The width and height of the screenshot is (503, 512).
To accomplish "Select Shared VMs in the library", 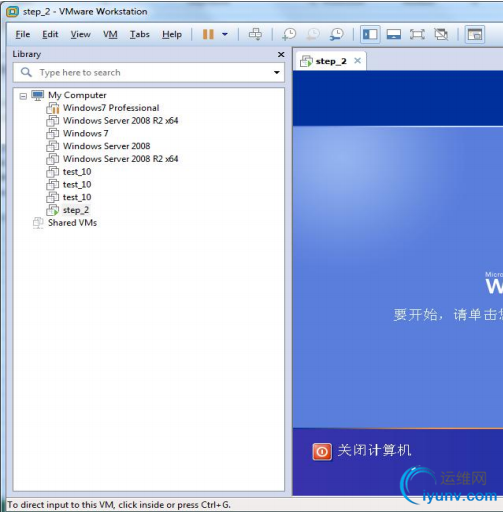I will pyautogui.click(x=72, y=223).
